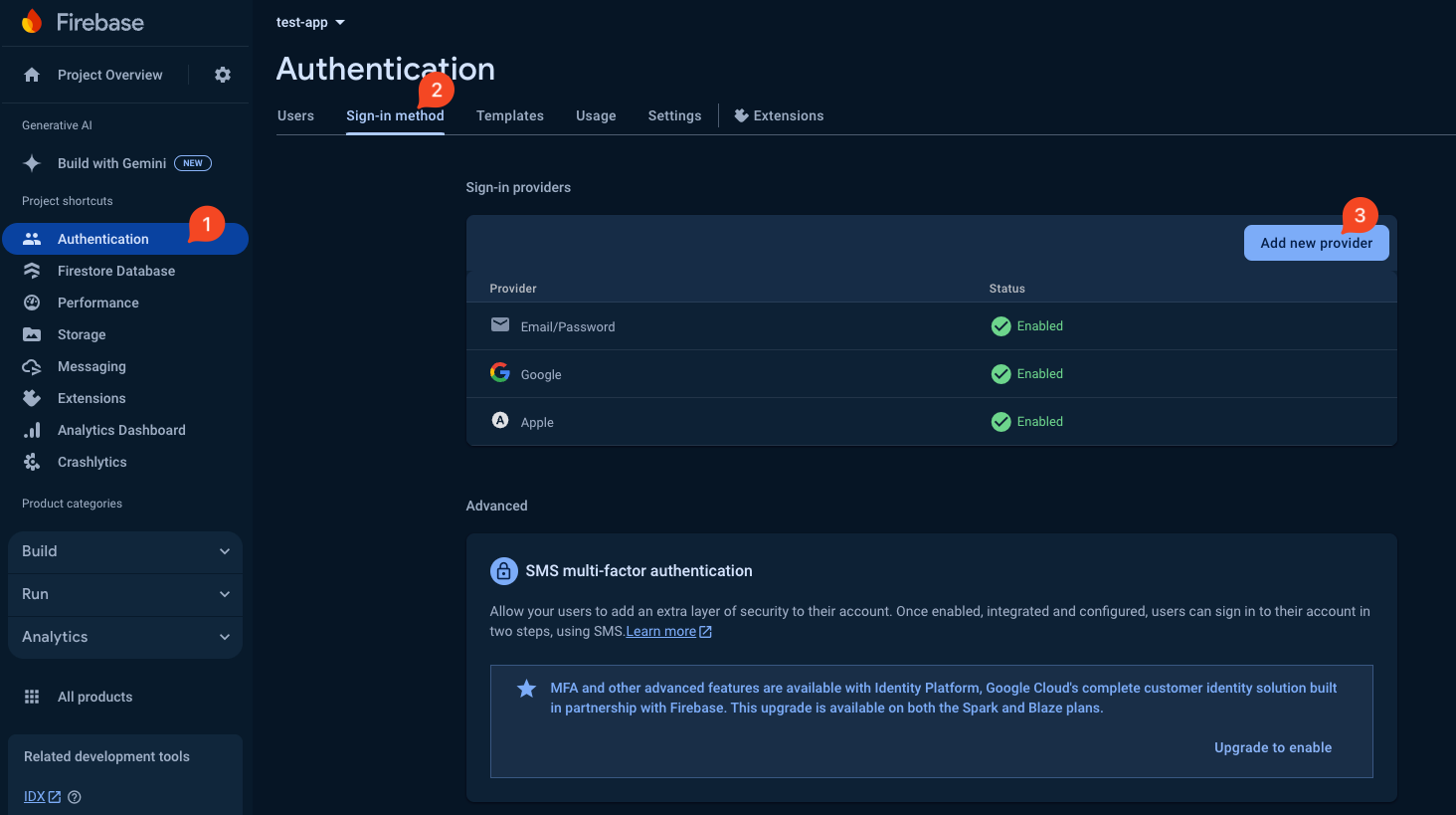
Task: Click the Extensions tab plug icon
Action: tap(741, 115)
